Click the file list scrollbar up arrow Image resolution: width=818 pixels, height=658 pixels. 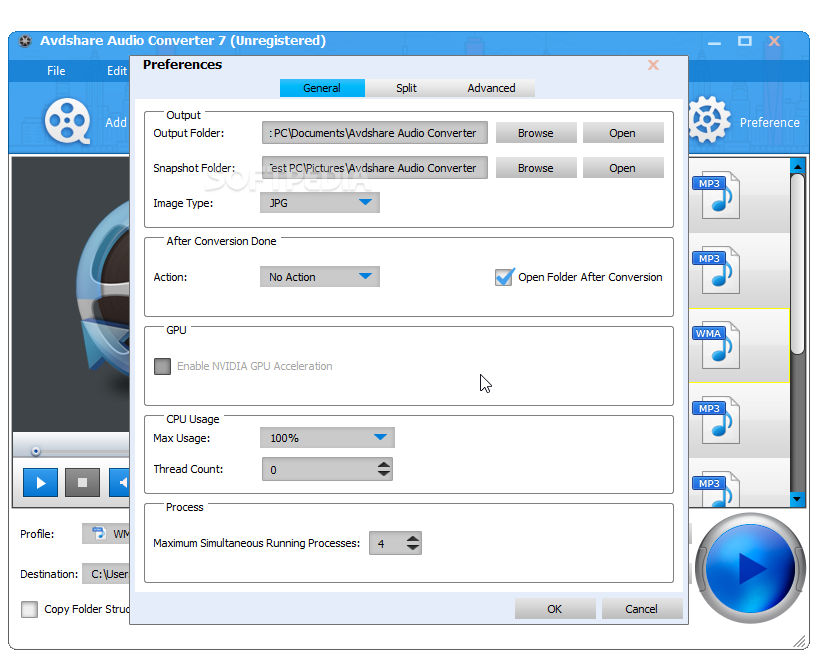[798, 166]
